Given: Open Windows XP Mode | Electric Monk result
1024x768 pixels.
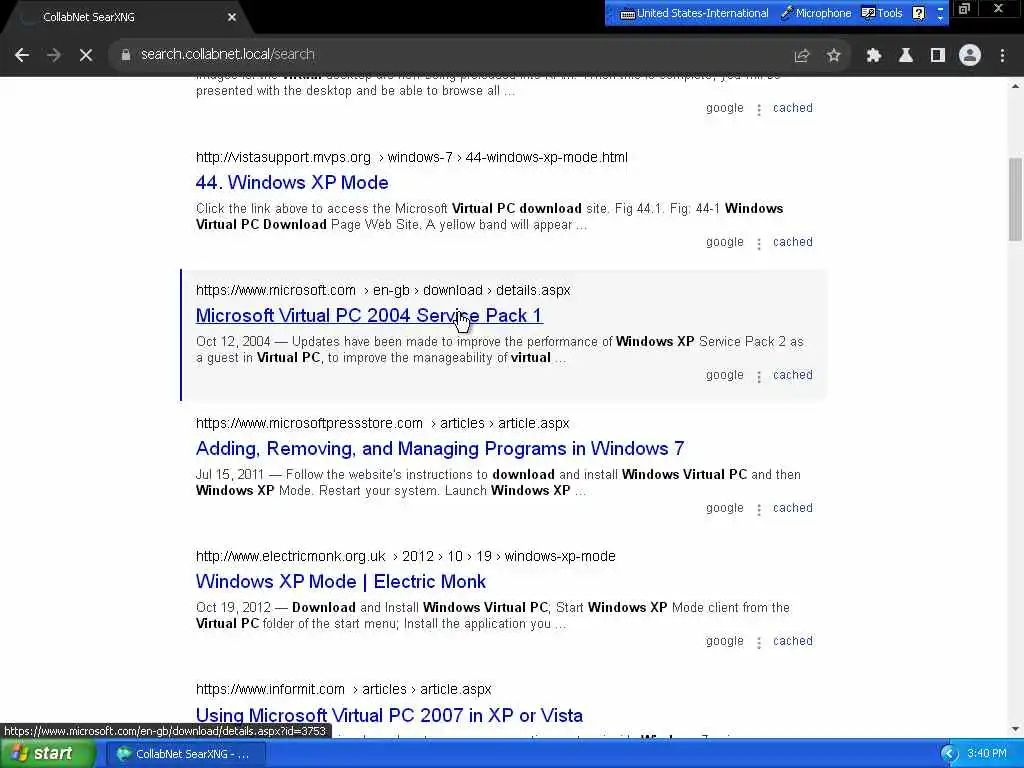Looking at the screenshot, I should [341, 581].
